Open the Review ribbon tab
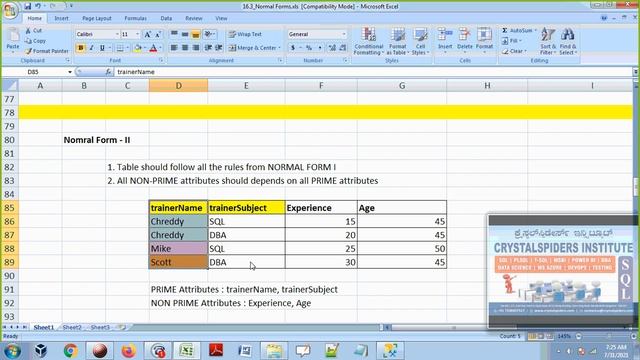The height and width of the screenshot is (360, 640). click(194, 18)
